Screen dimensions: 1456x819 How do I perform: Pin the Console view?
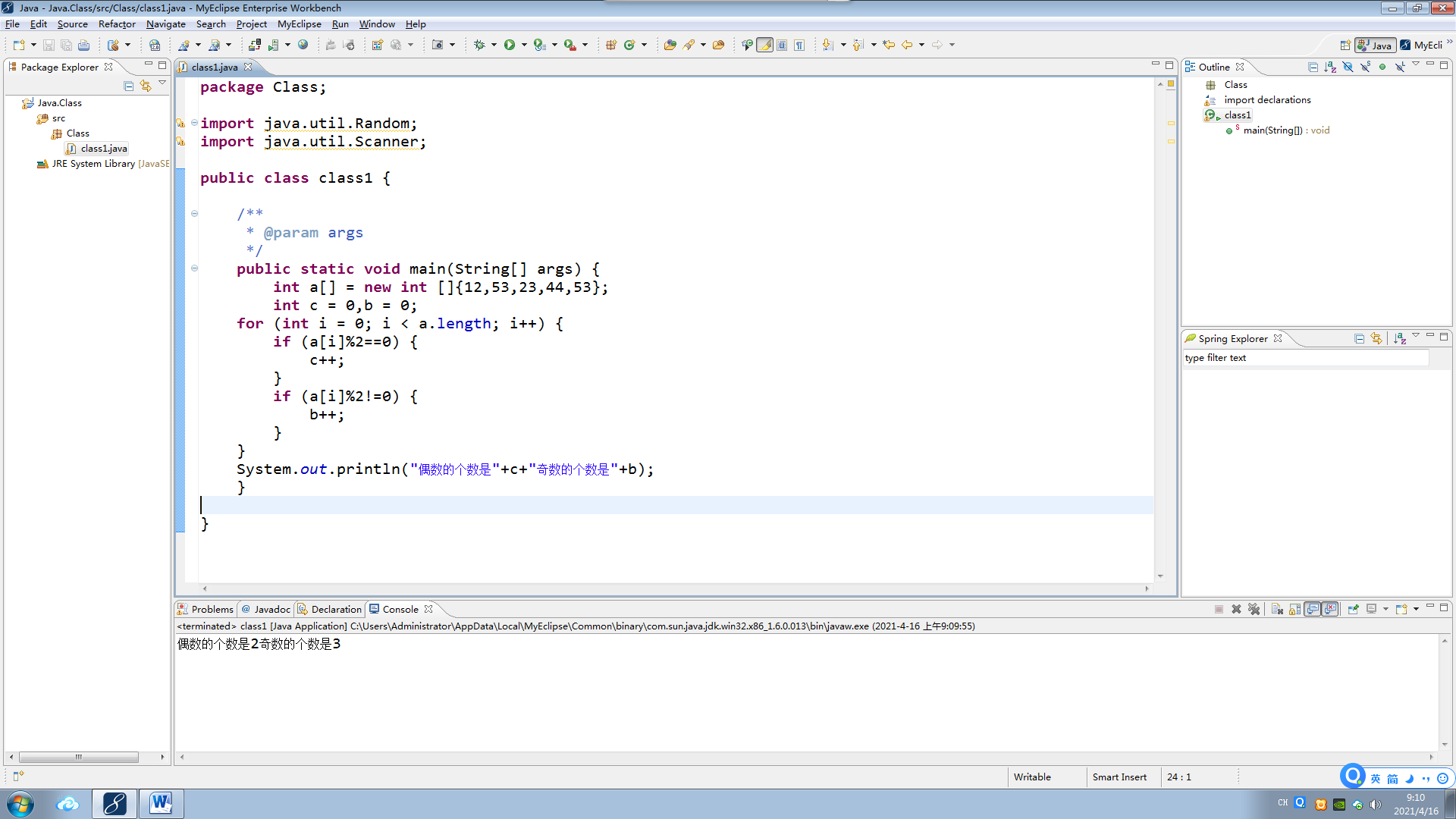(x=1353, y=610)
